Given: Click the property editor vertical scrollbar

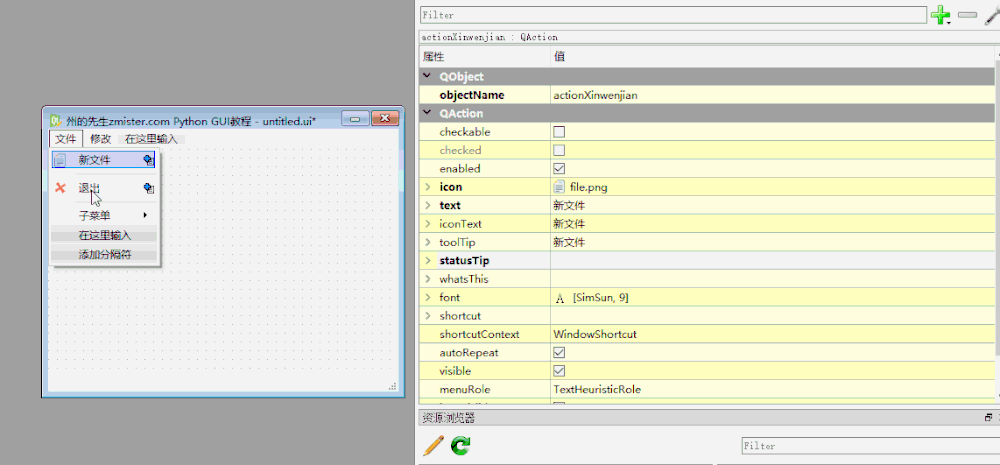Looking at the screenshot, I should [x=997, y=207].
